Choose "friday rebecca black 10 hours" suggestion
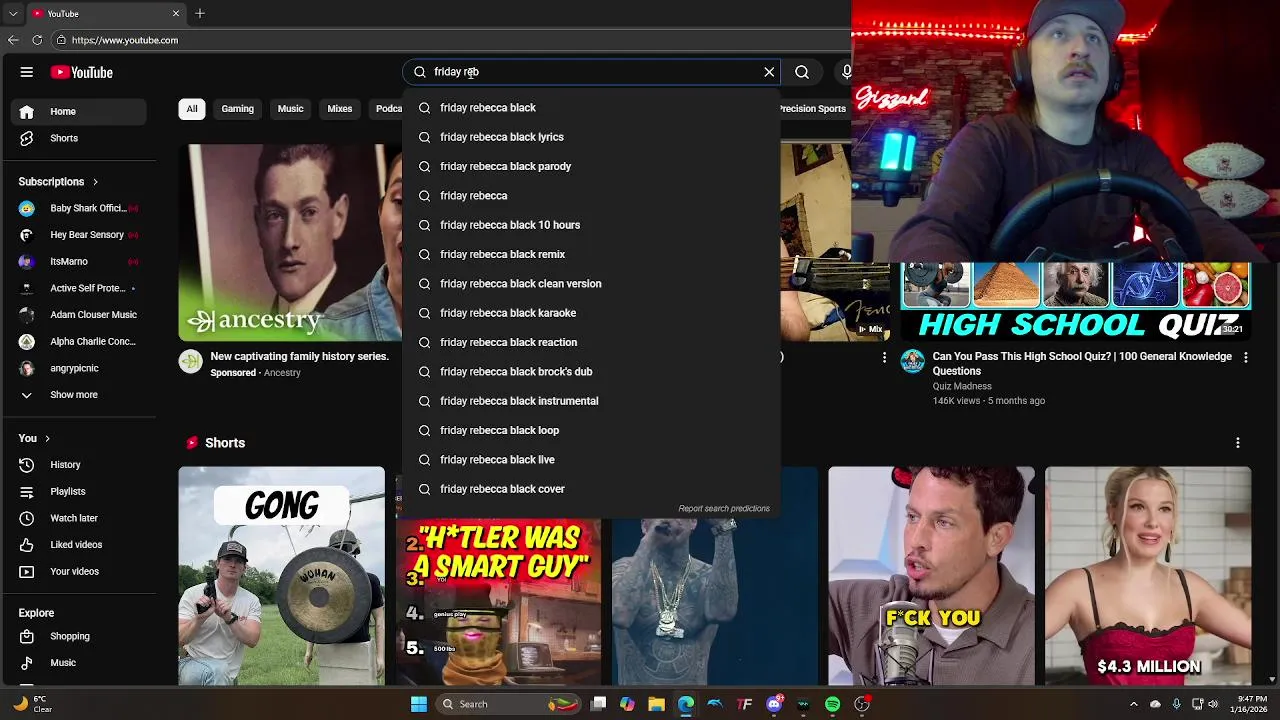The image size is (1280, 720). pos(591,225)
